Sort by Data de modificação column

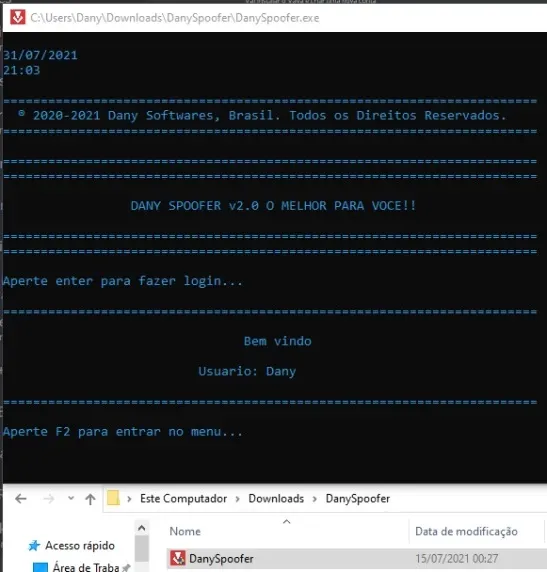coord(466,532)
